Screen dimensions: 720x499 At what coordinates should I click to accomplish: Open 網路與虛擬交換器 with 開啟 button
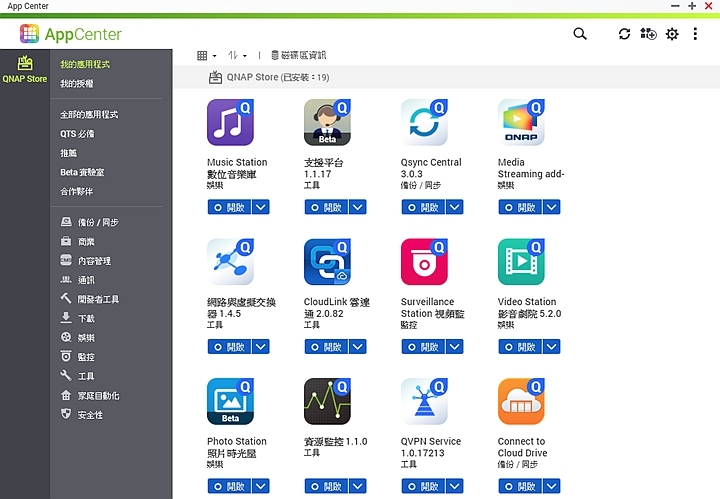pos(229,347)
